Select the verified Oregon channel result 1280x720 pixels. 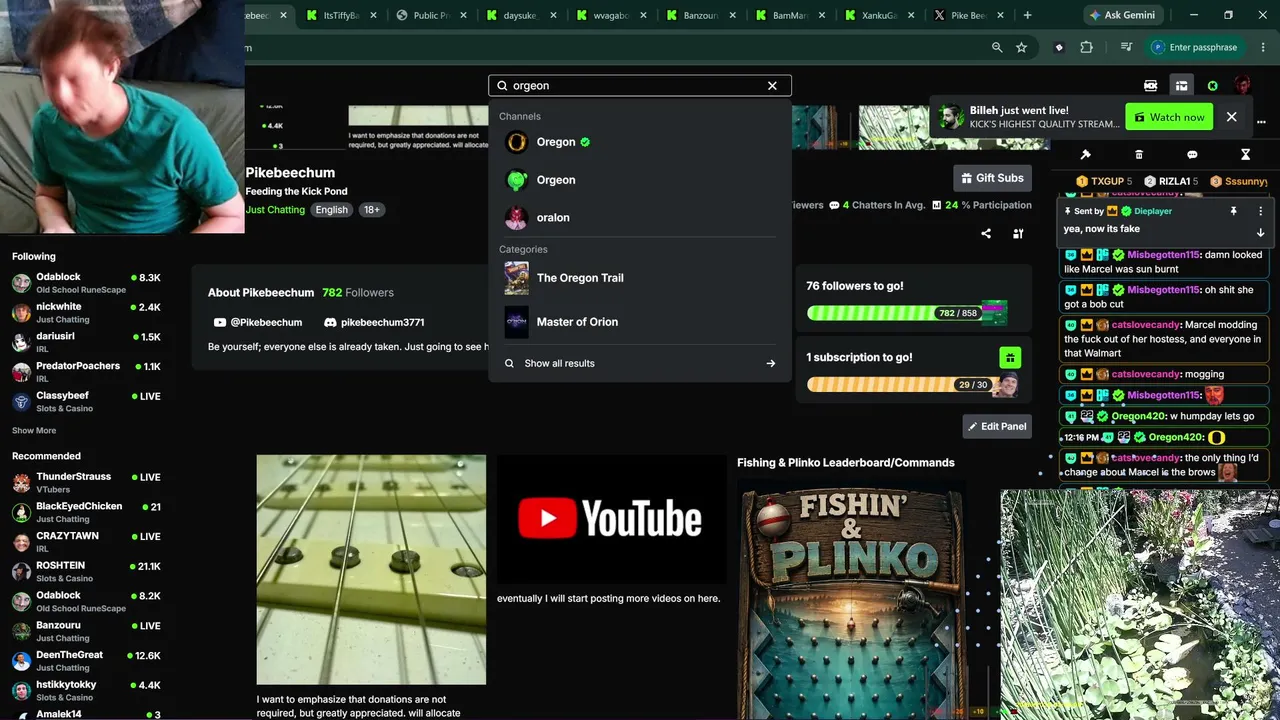(x=640, y=142)
